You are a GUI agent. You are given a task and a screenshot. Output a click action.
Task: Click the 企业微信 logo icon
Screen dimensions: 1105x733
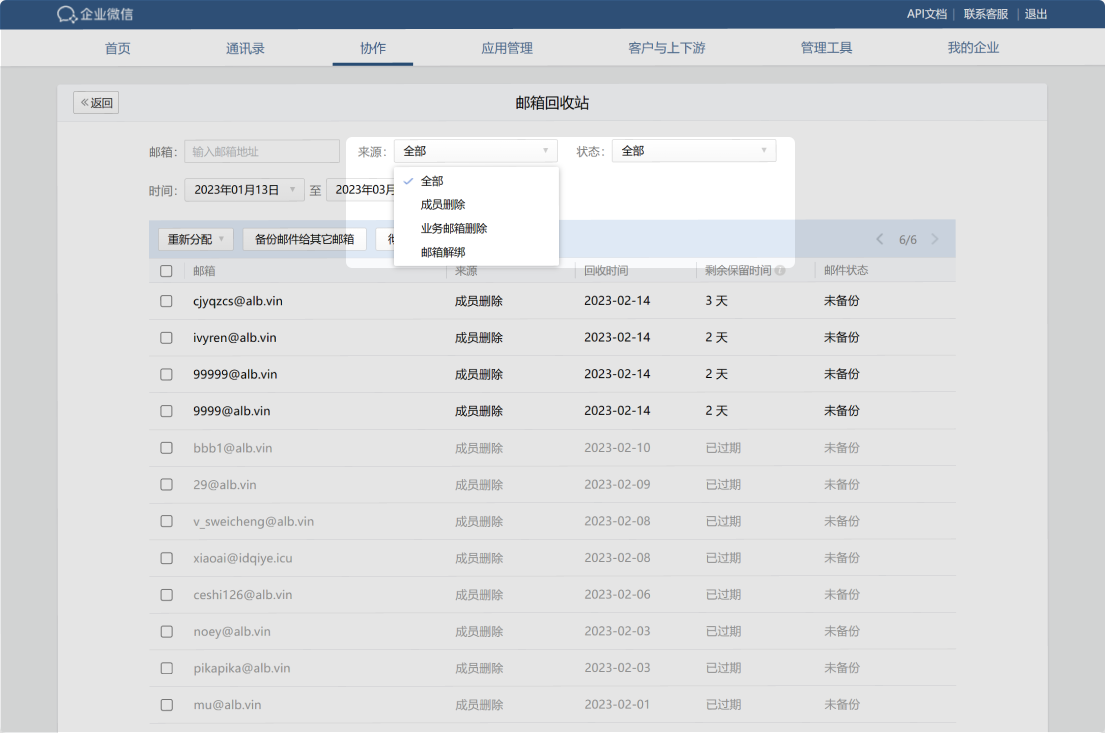(64, 14)
